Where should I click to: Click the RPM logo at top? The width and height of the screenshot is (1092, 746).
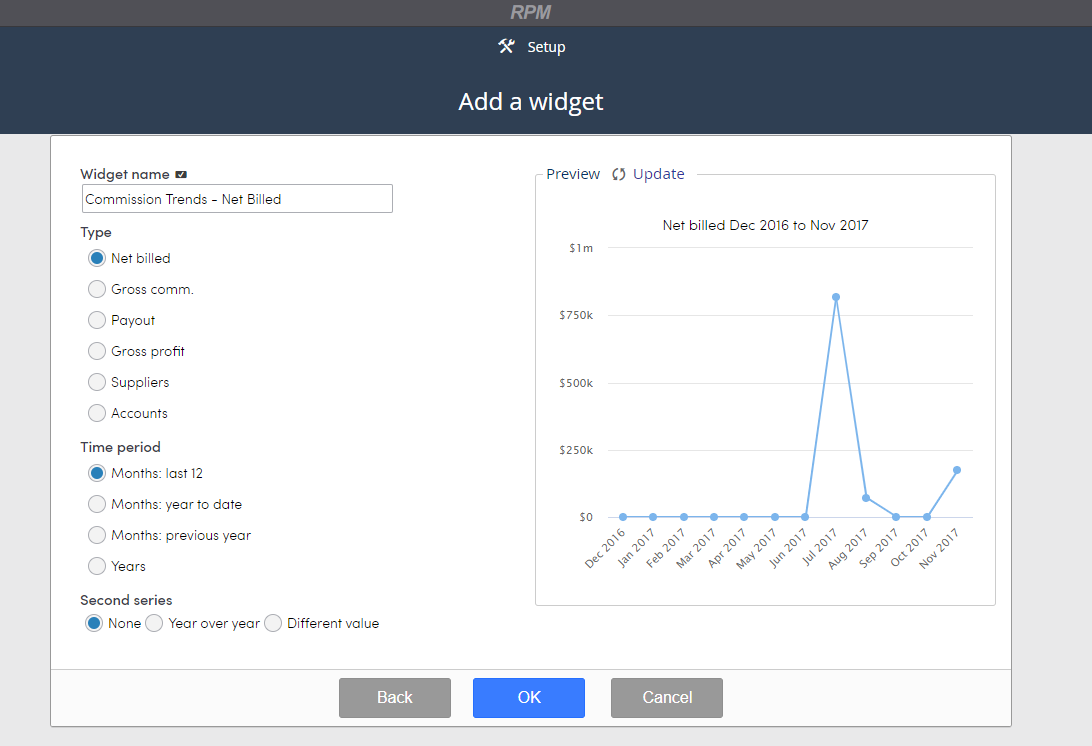coord(531,13)
